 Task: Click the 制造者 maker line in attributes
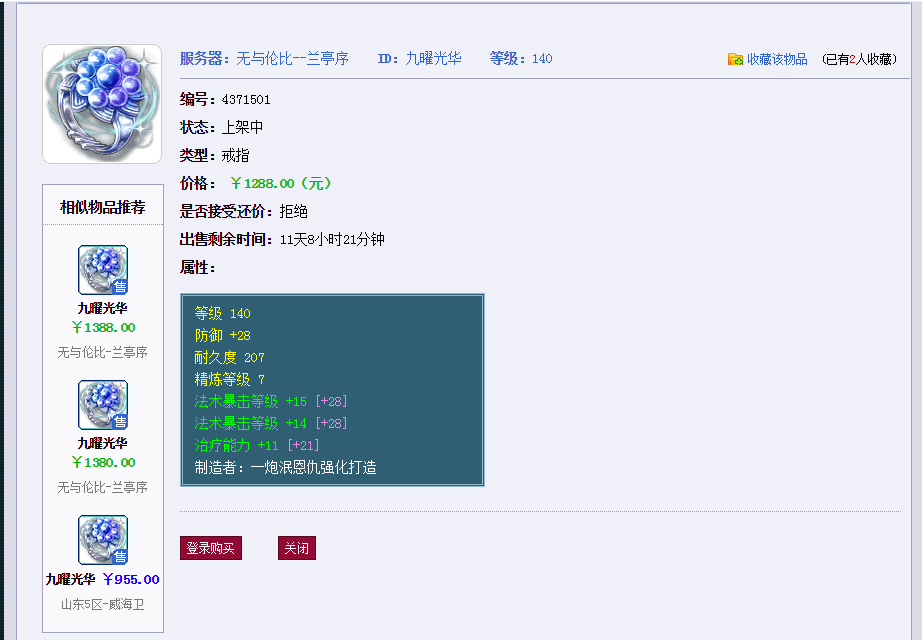pyautogui.click(x=286, y=468)
